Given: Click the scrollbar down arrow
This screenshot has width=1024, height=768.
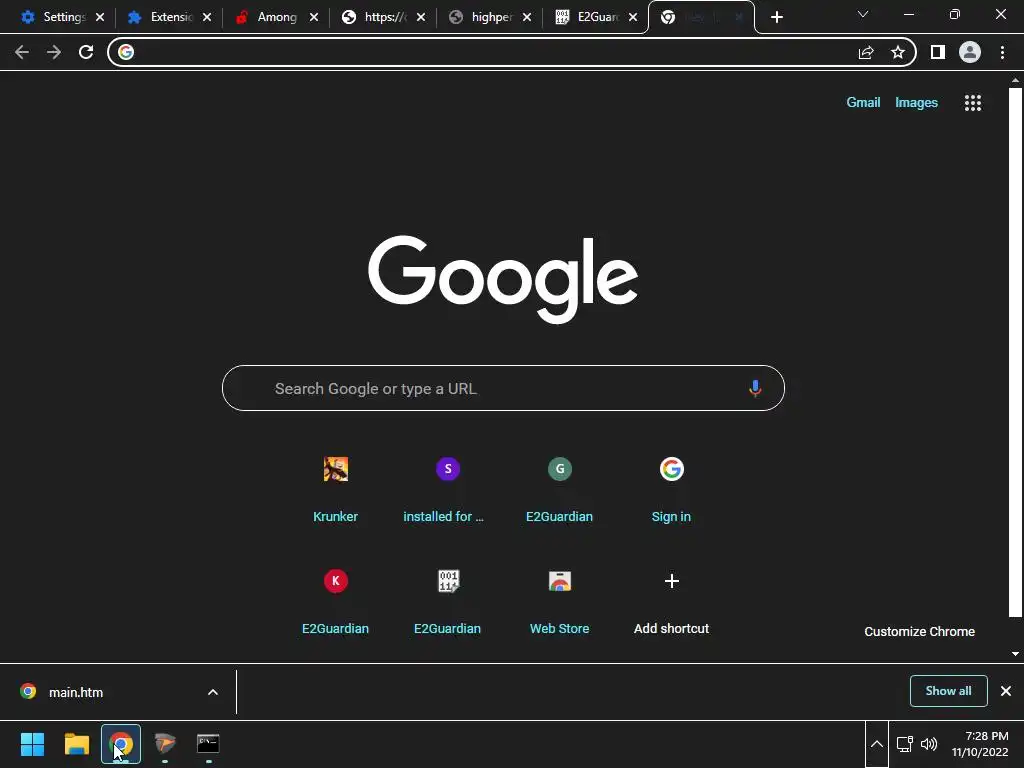Looking at the screenshot, I should pos(1015,654).
